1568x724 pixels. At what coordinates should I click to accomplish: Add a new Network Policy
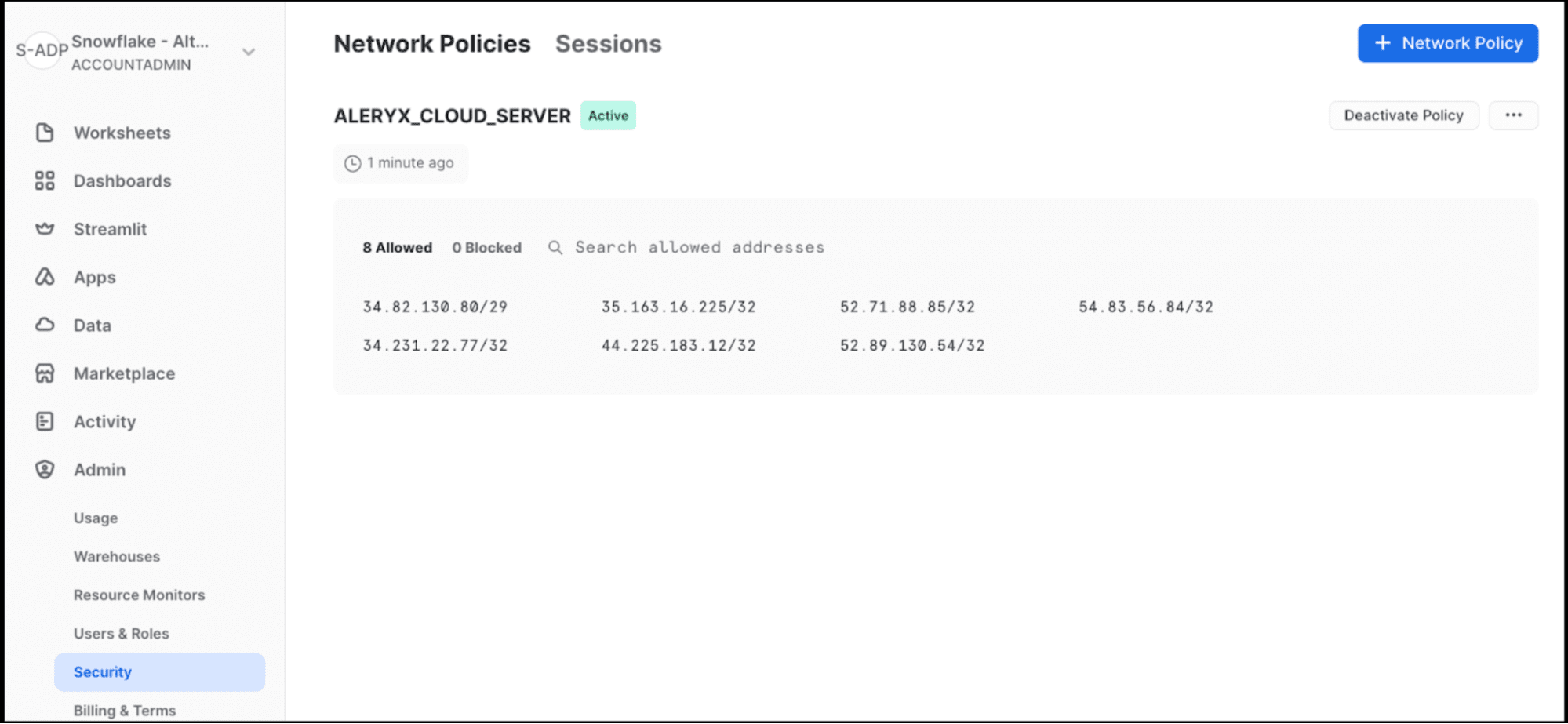1447,43
